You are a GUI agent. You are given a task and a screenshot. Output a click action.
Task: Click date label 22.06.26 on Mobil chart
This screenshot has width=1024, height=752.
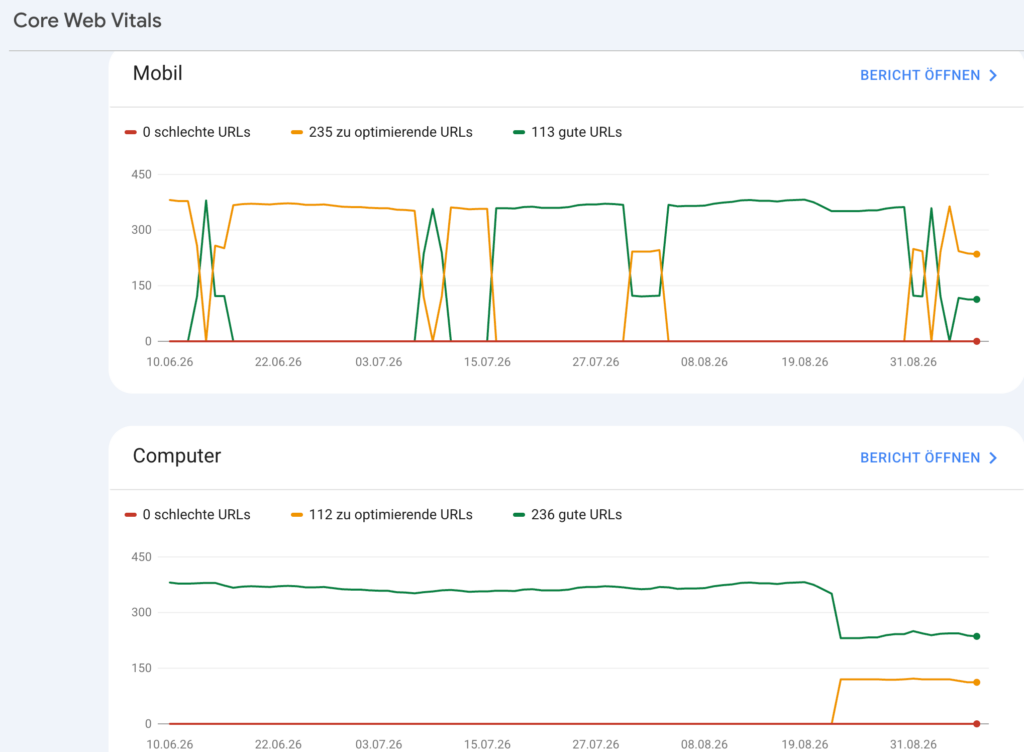278,362
